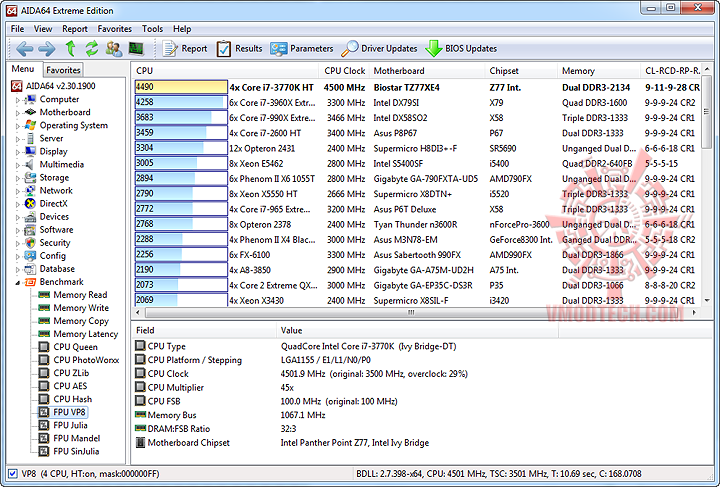Click the Refresh icon in toolbar
The width and height of the screenshot is (720, 487).
click(x=92, y=48)
